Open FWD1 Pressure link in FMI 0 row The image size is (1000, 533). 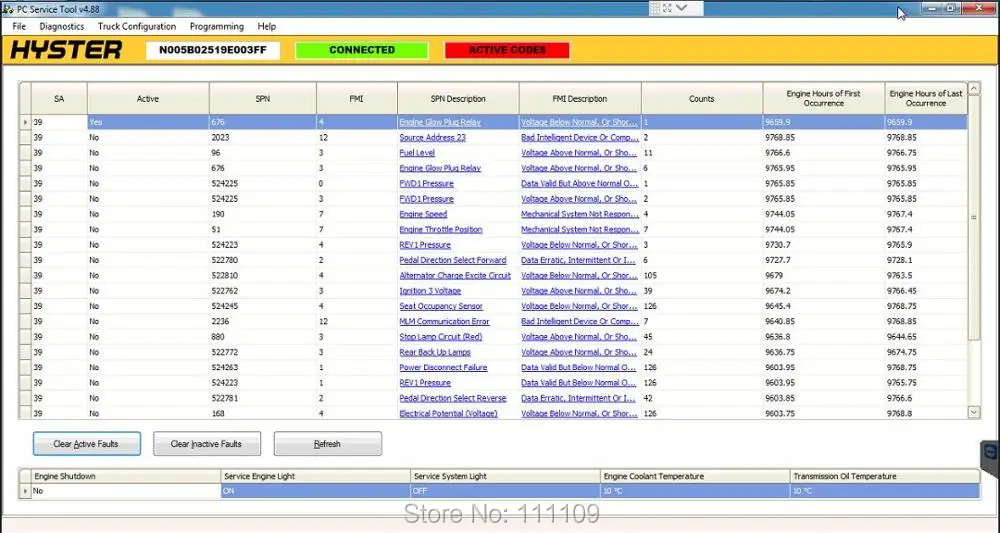point(427,184)
